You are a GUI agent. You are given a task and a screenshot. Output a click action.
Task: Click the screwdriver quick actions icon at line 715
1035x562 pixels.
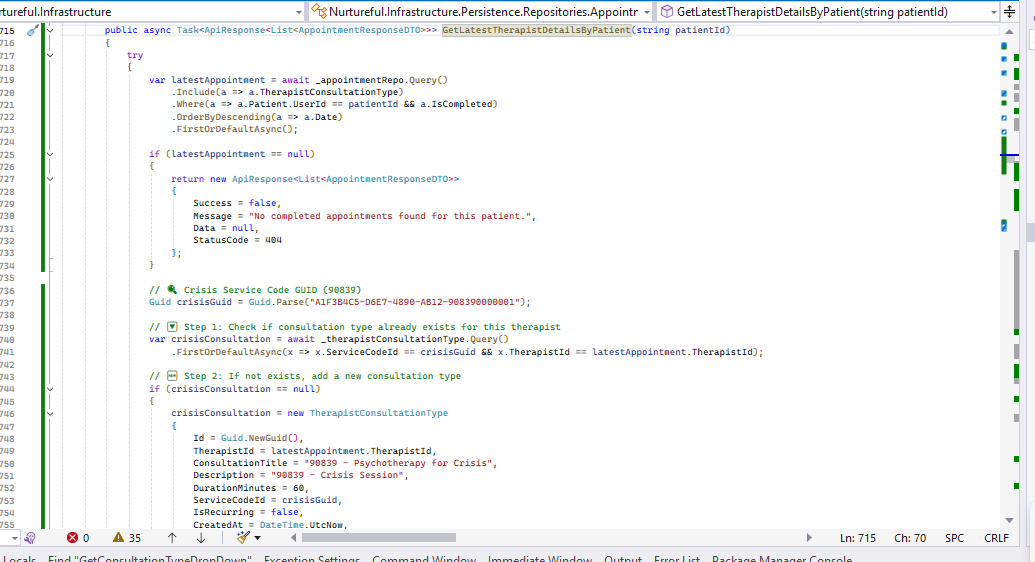click(31, 31)
